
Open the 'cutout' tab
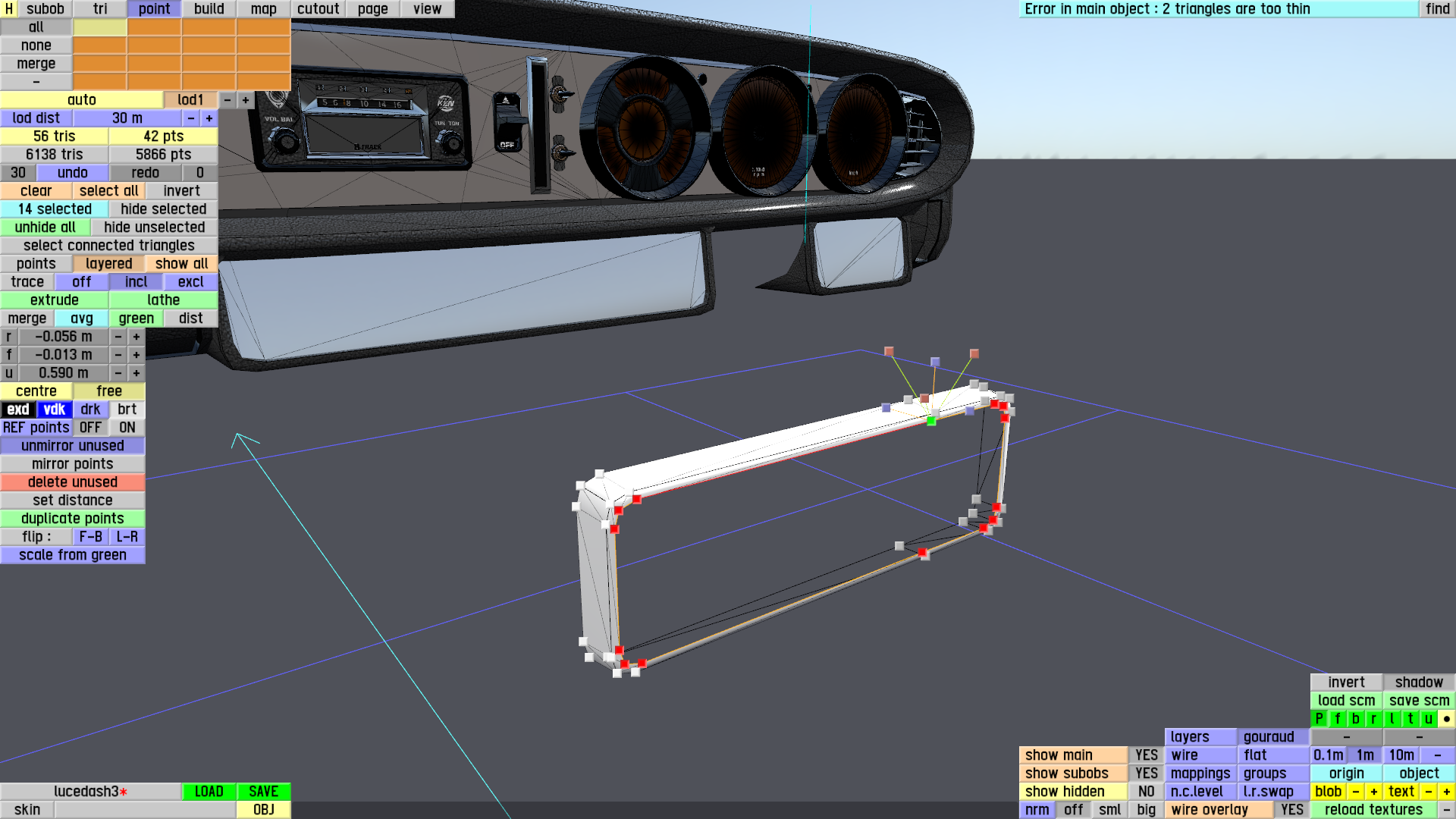pyautogui.click(x=318, y=9)
